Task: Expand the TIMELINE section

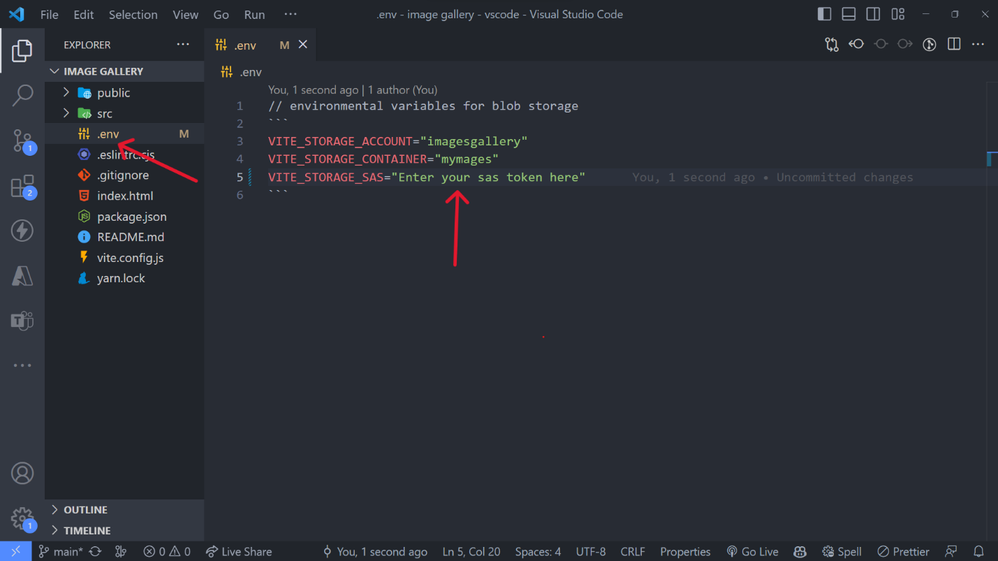Action: coord(124,530)
